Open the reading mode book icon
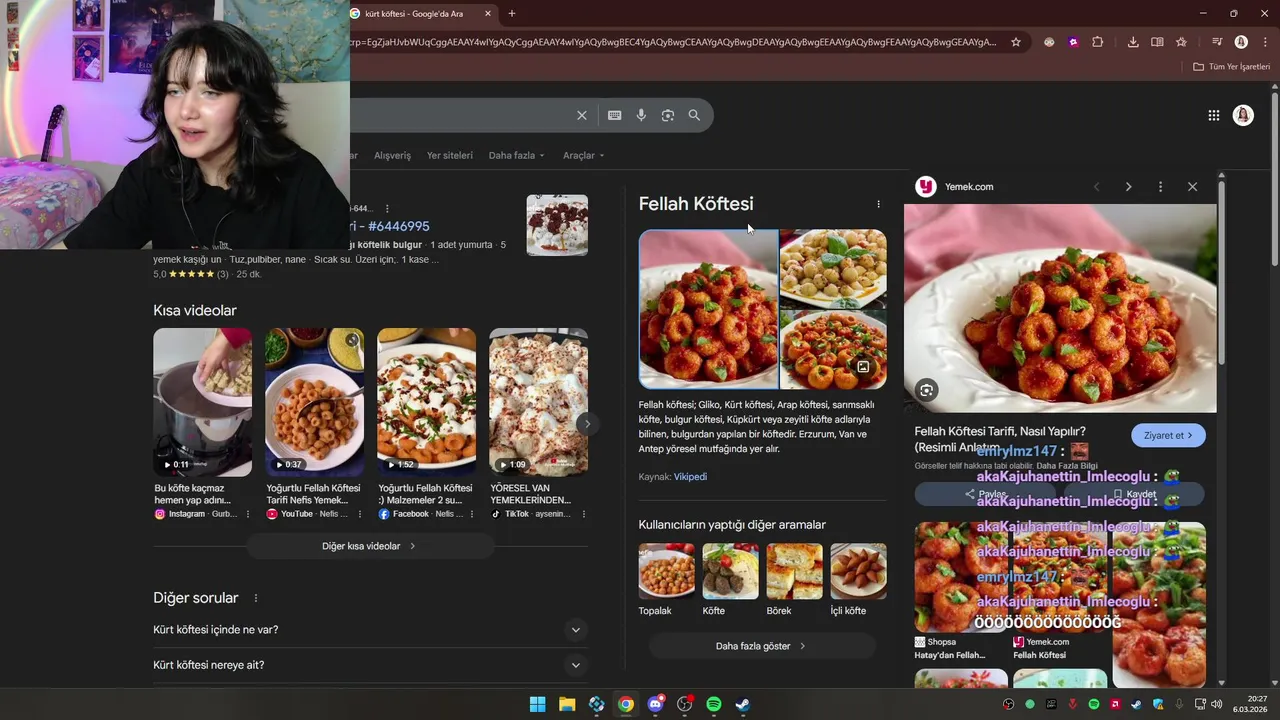 [x=1157, y=42]
